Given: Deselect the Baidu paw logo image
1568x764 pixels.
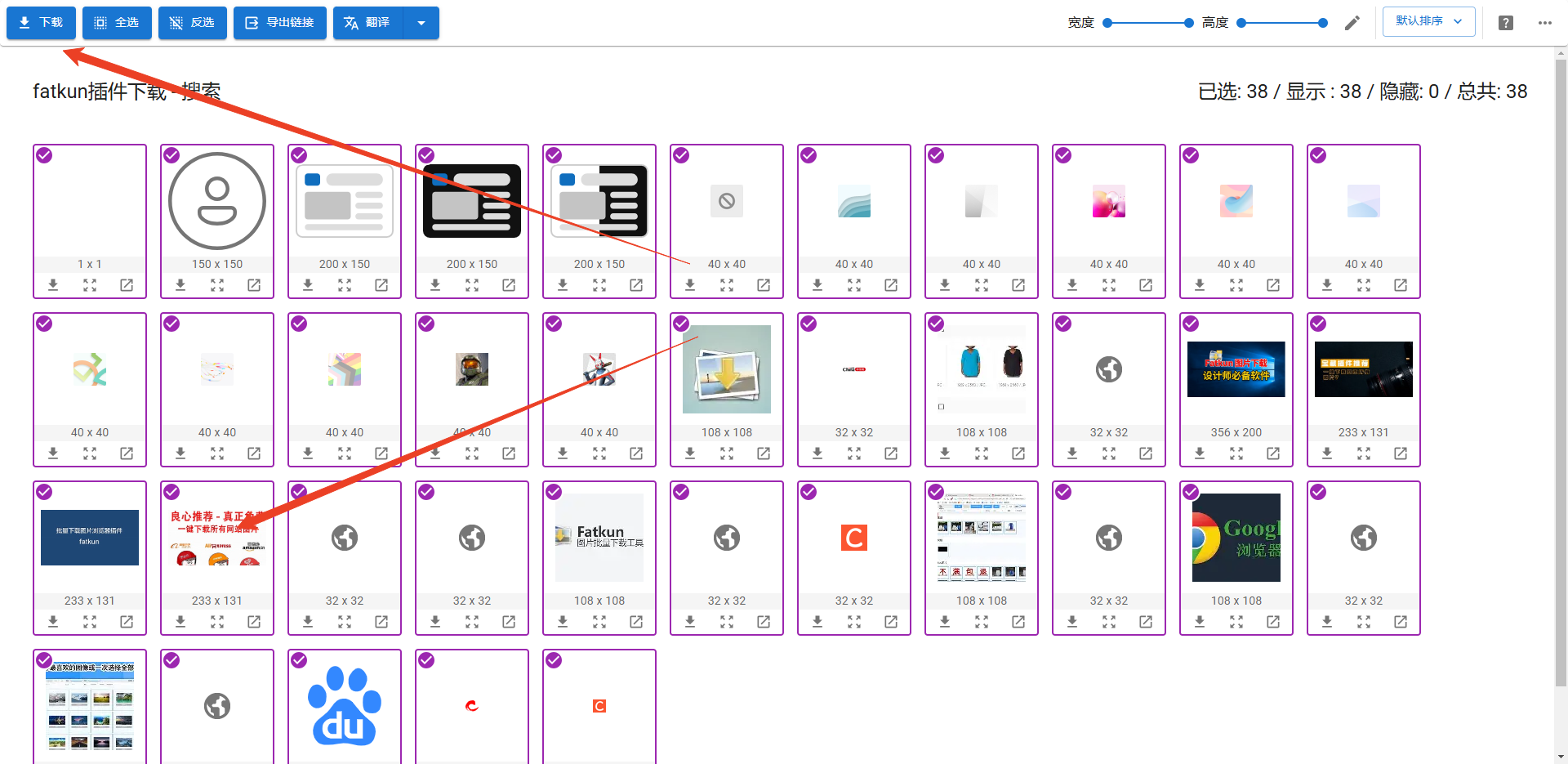Looking at the screenshot, I should pos(300,660).
